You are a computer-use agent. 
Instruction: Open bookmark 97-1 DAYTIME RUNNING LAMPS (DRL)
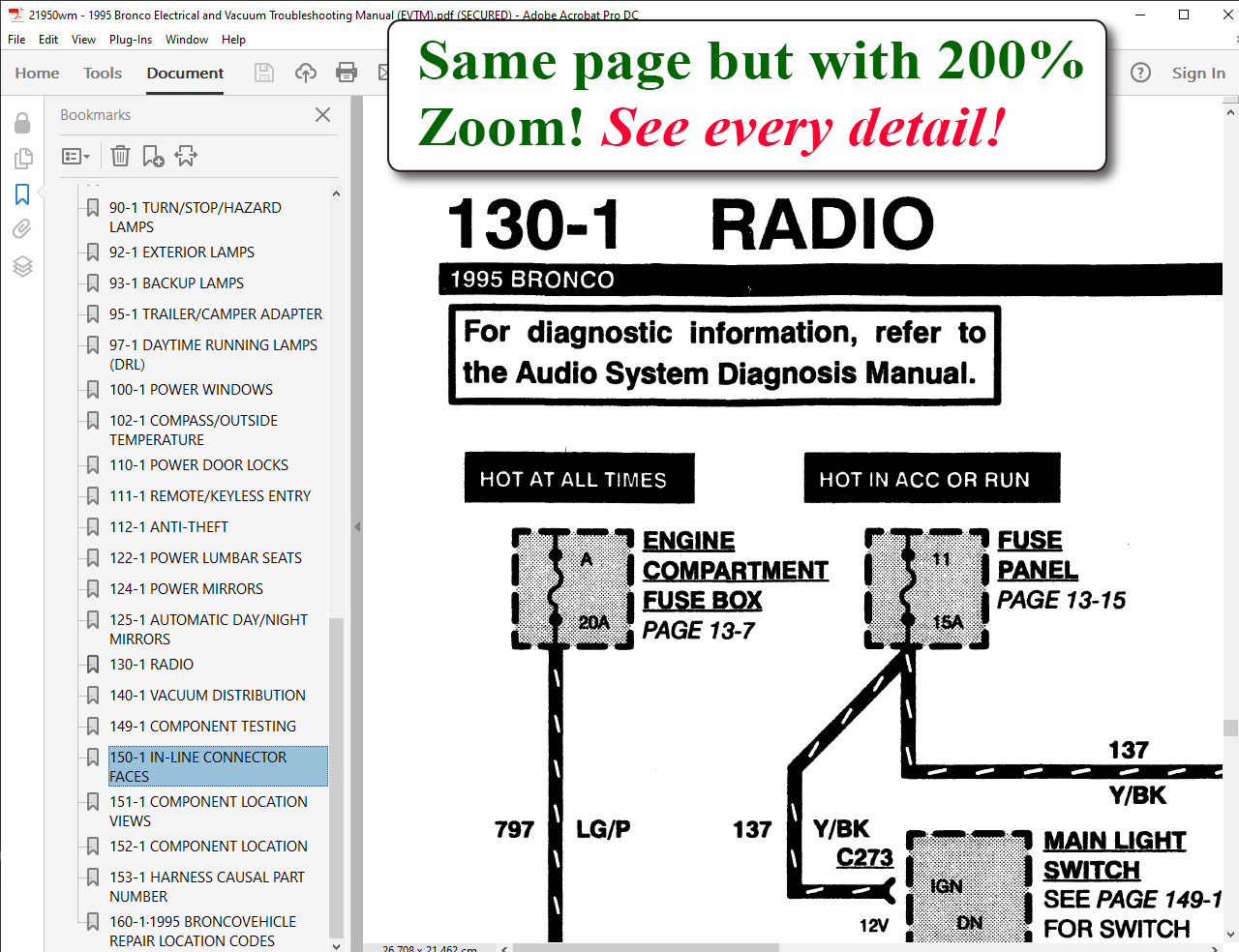click(213, 354)
